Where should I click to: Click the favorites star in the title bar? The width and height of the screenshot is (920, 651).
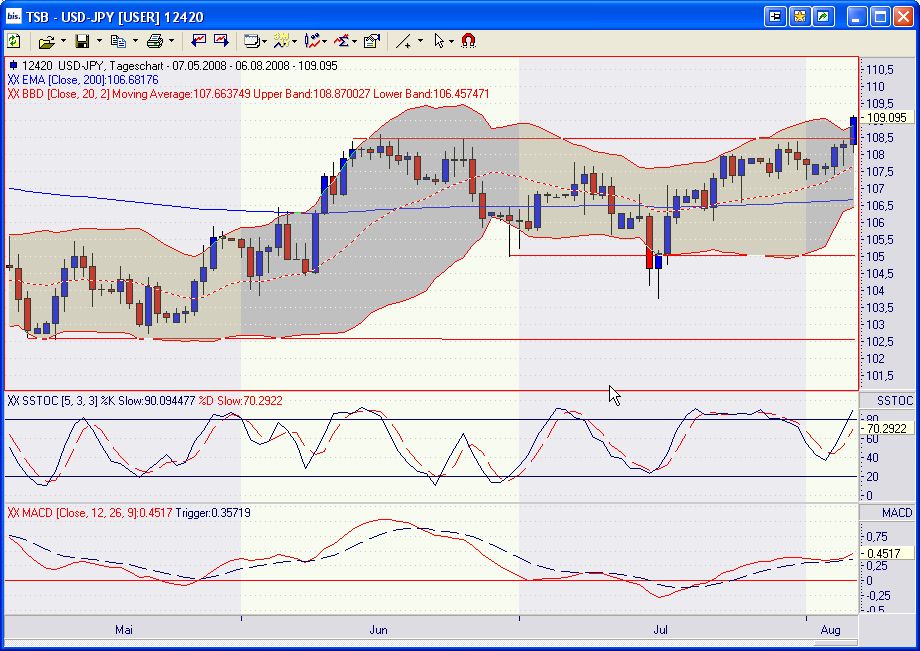(x=800, y=14)
